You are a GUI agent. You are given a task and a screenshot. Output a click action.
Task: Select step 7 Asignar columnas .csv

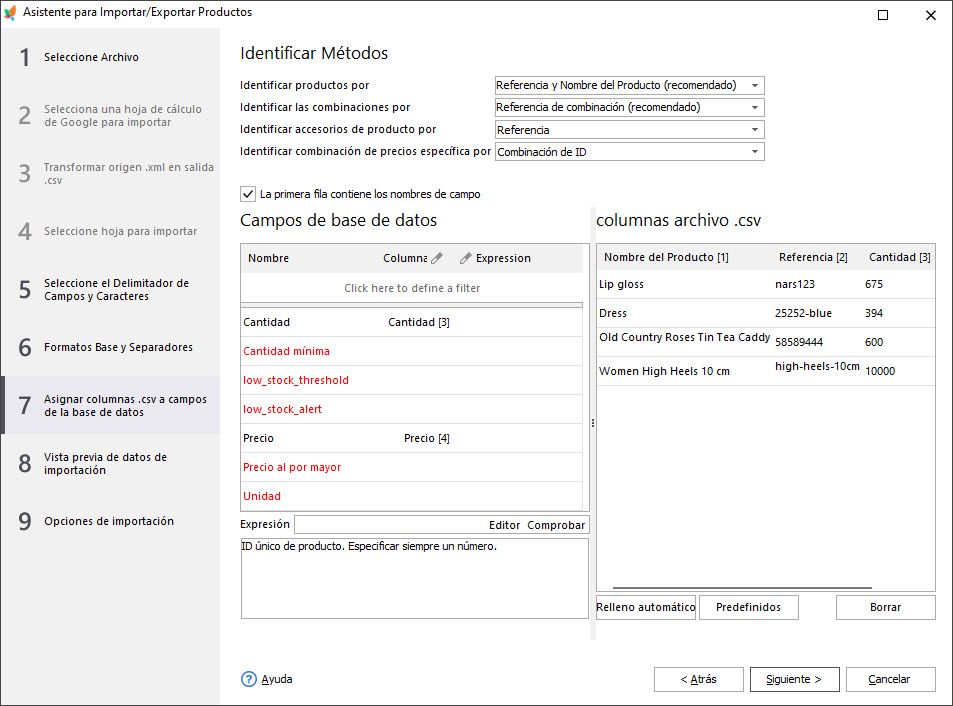[x=110, y=405]
